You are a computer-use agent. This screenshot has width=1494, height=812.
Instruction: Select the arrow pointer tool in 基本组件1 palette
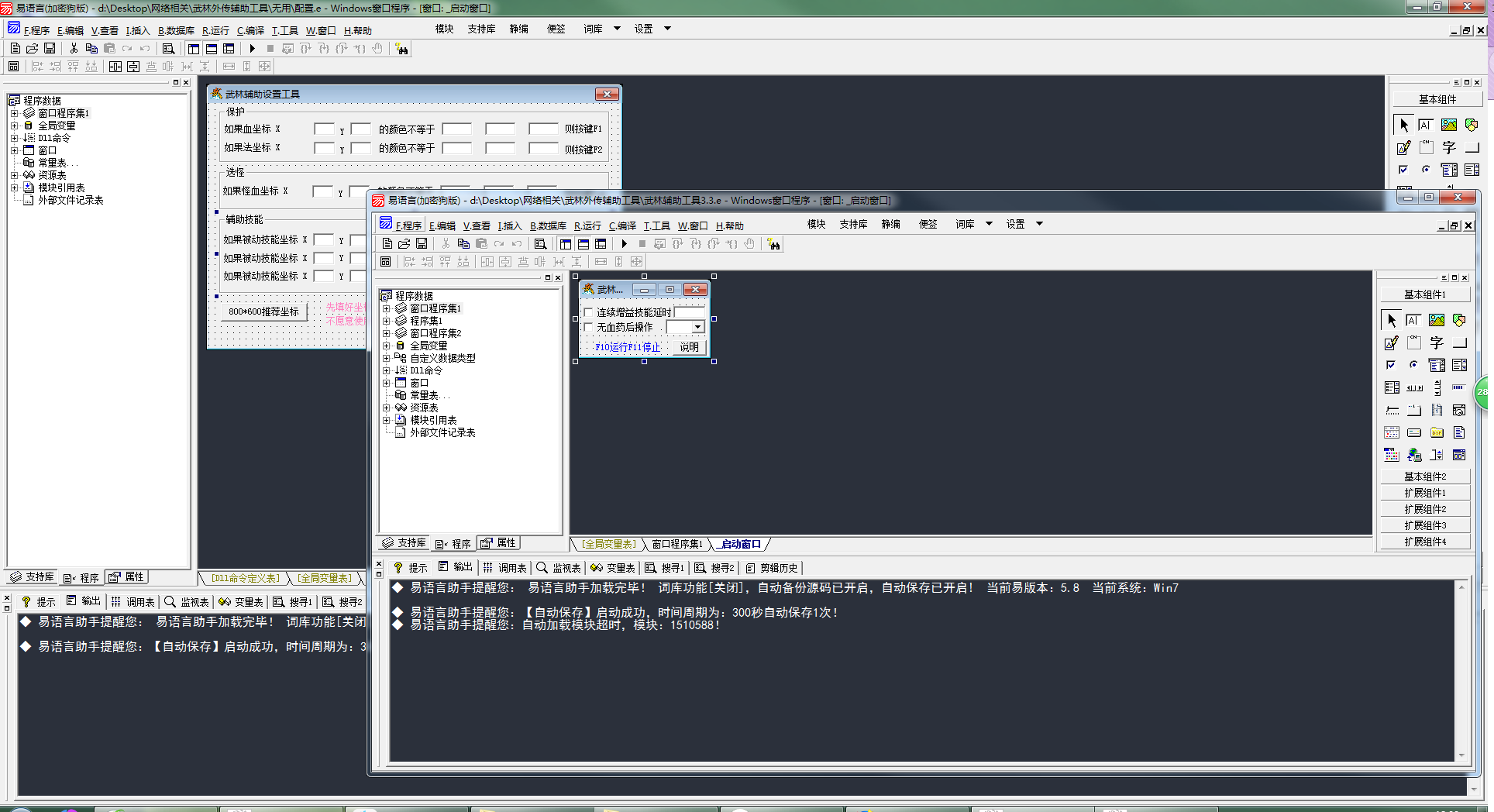(x=1391, y=320)
